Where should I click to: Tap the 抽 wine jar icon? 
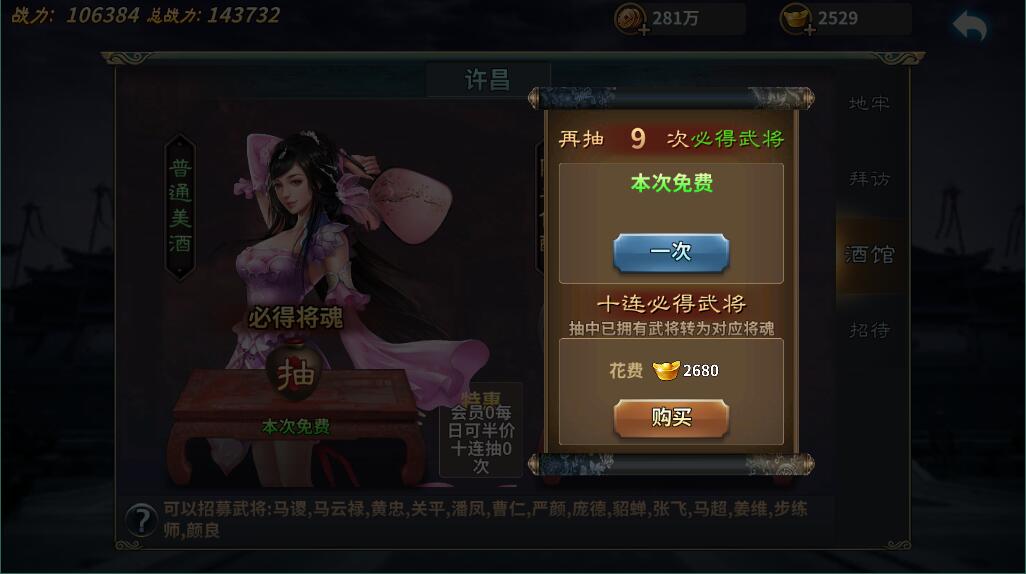(x=294, y=372)
